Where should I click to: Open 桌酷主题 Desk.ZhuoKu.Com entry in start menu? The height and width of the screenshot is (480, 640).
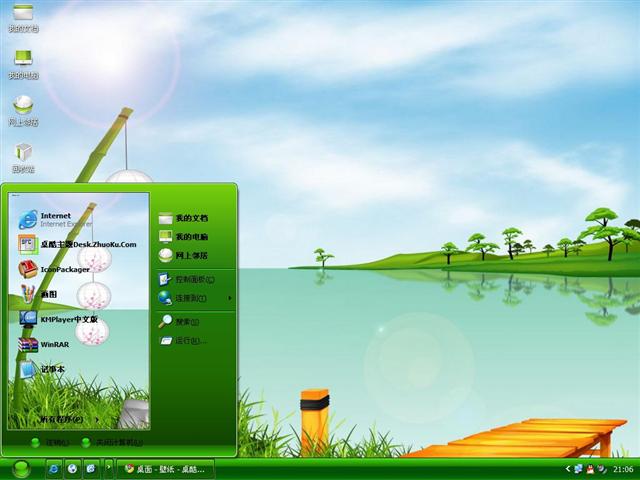pyautogui.click(x=78, y=244)
